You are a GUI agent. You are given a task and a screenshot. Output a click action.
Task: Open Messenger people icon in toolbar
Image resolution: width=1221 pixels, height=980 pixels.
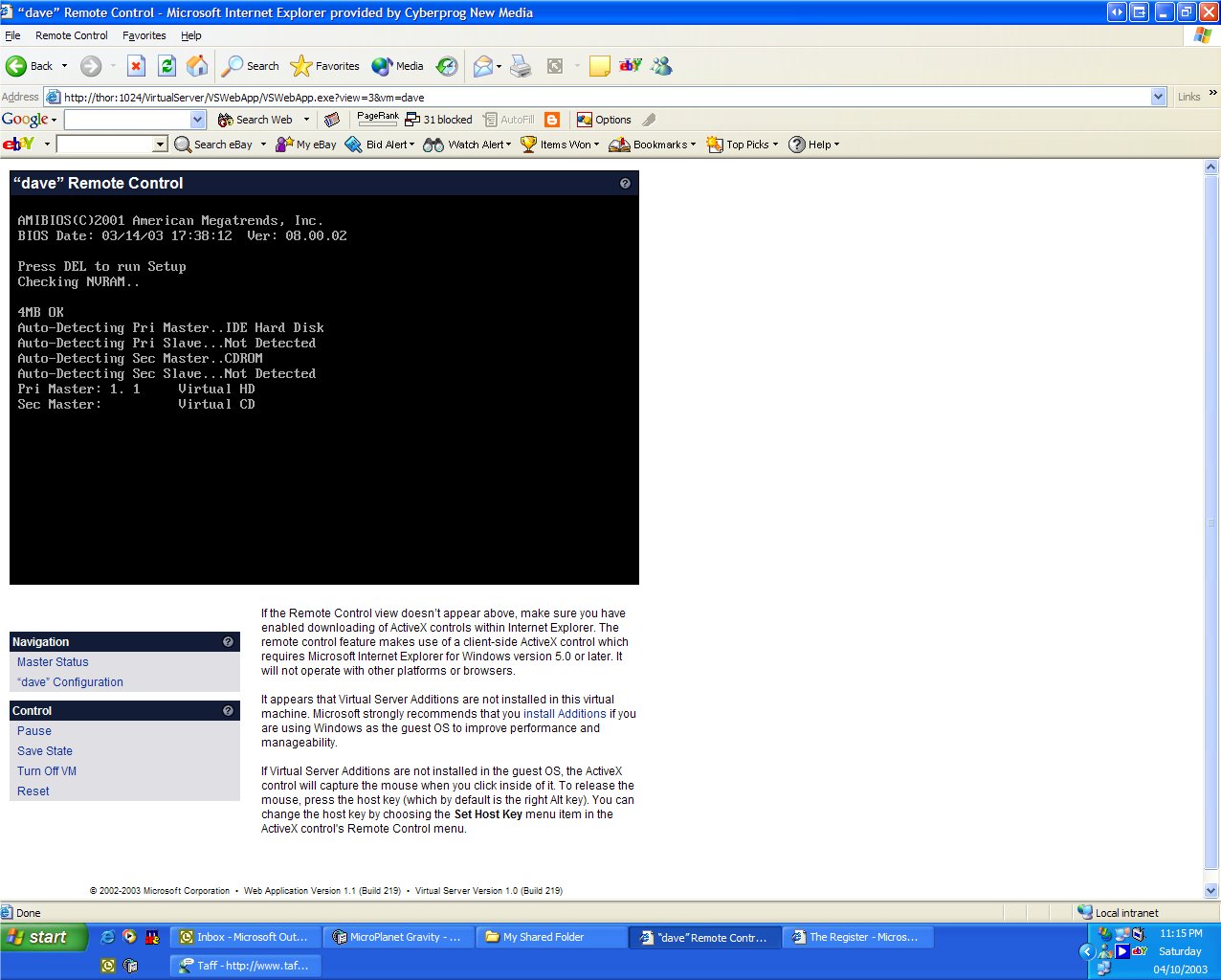661,66
